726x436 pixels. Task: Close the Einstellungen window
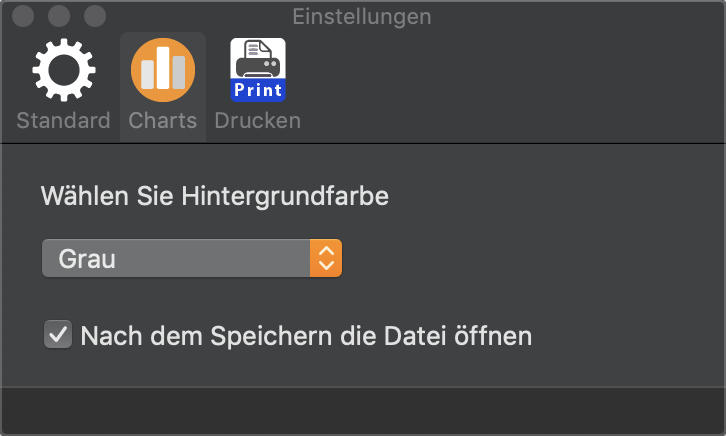point(23,16)
